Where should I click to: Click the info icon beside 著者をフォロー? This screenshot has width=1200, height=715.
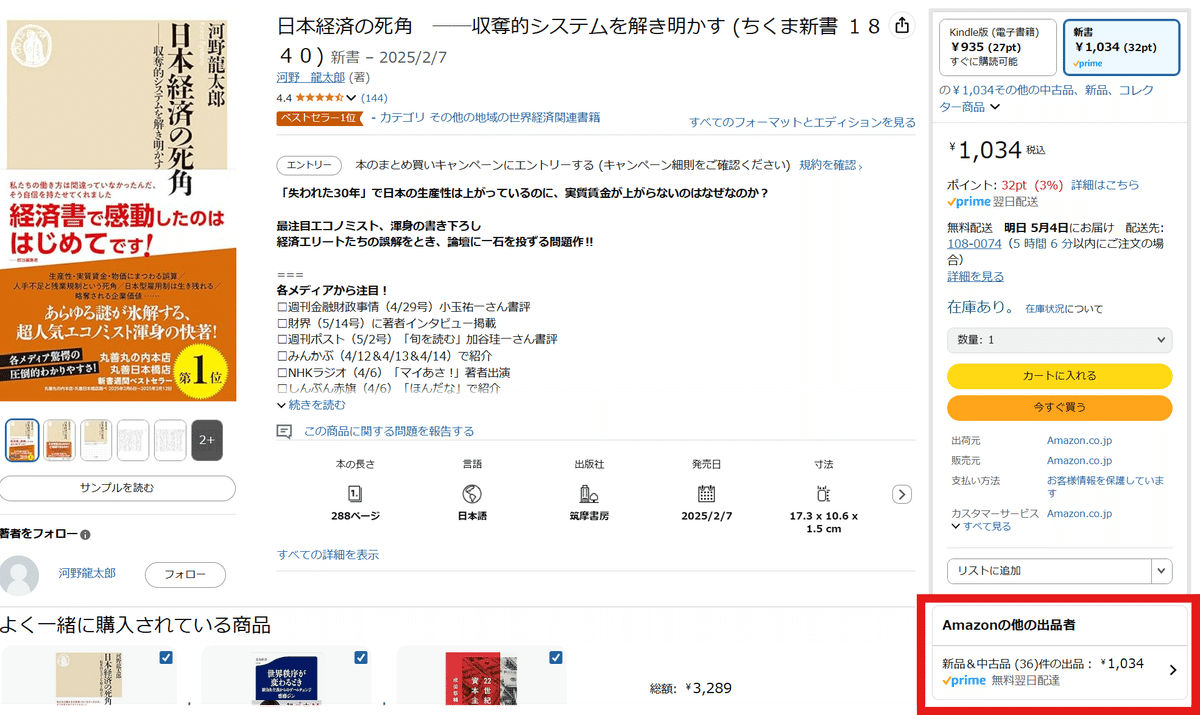(x=85, y=535)
